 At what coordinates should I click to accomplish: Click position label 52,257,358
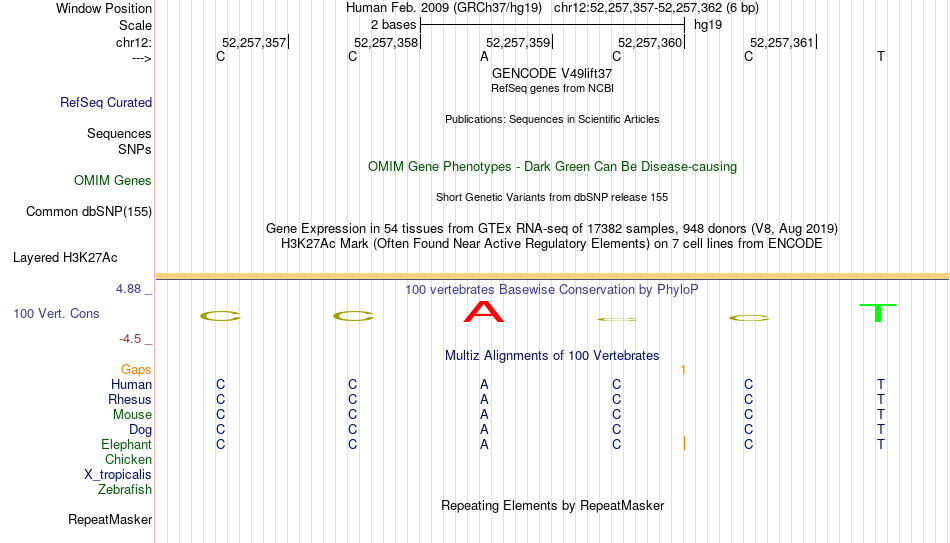tap(386, 42)
